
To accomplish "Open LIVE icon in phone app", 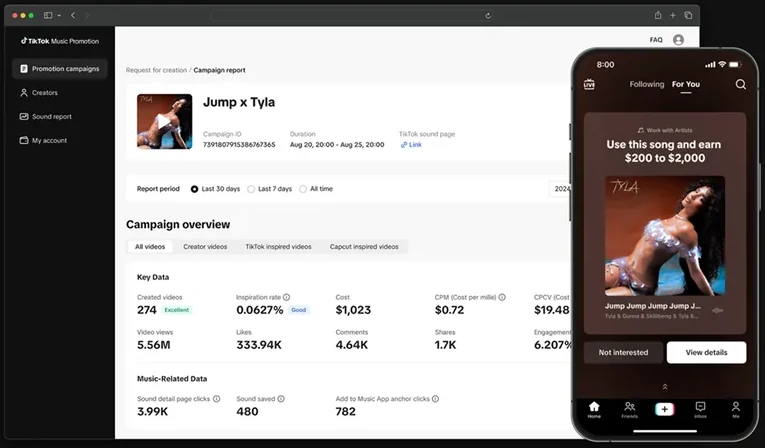I will coord(589,84).
